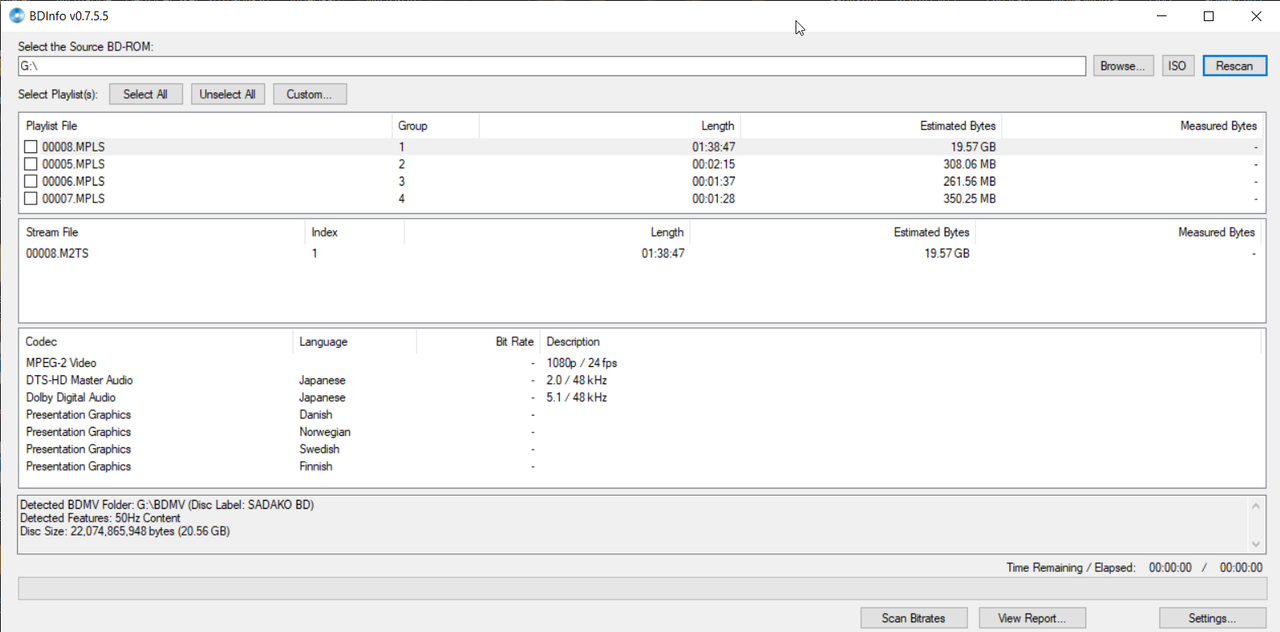Click the 01:38:47 playlist length cell
1280x632 pixels.
click(713, 147)
